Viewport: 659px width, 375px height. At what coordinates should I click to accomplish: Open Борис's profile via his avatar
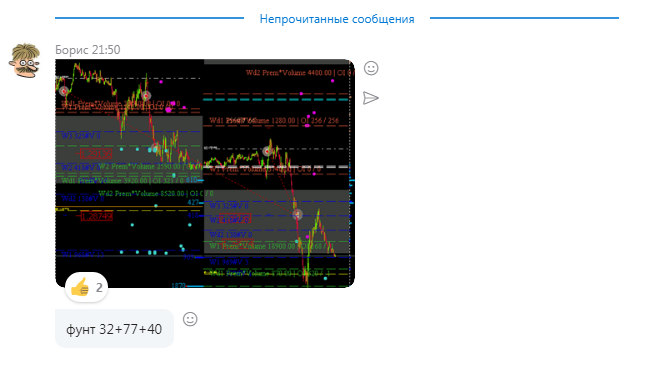point(24,61)
